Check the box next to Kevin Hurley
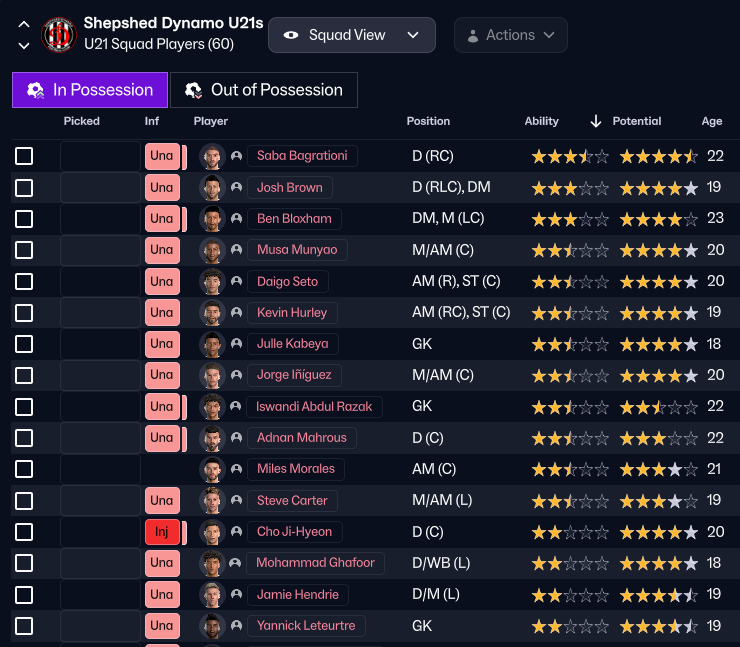 pos(24,313)
